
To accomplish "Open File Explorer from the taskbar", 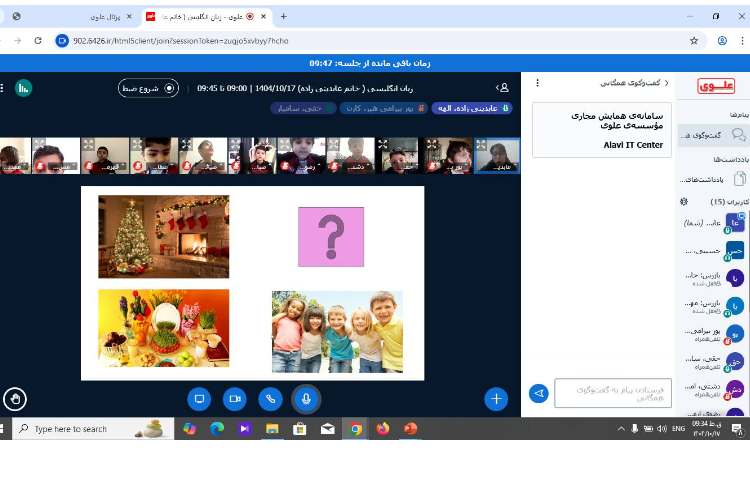I will click(272, 429).
